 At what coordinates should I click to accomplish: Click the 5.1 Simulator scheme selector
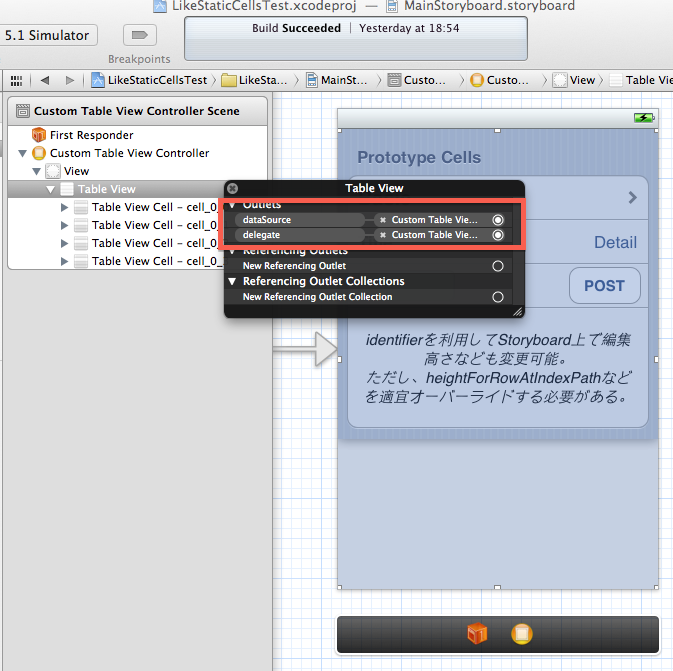[x=47, y=35]
